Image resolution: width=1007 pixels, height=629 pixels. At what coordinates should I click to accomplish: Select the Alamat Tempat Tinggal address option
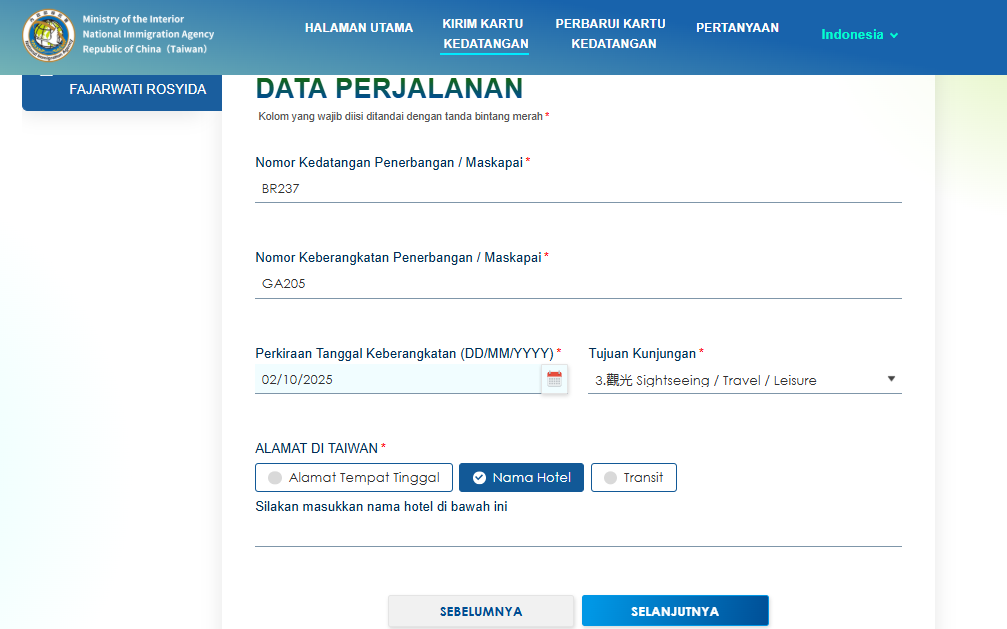(x=353, y=477)
